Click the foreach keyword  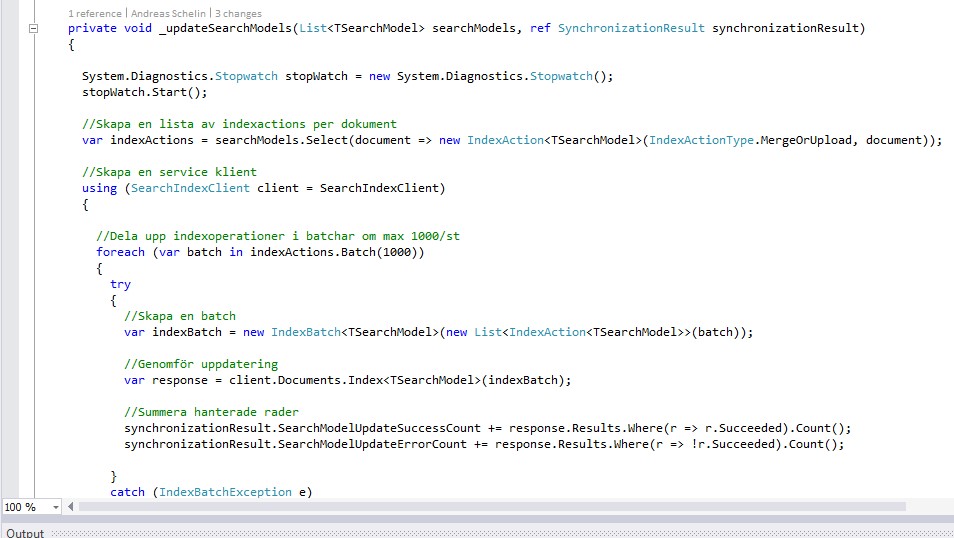tap(120, 252)
